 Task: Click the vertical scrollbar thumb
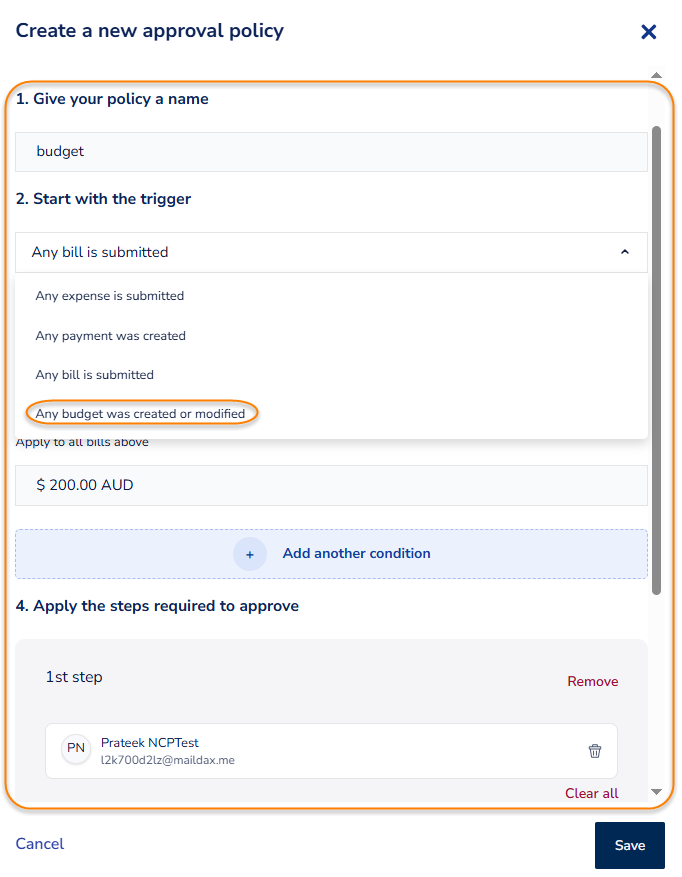pos(656,360)
